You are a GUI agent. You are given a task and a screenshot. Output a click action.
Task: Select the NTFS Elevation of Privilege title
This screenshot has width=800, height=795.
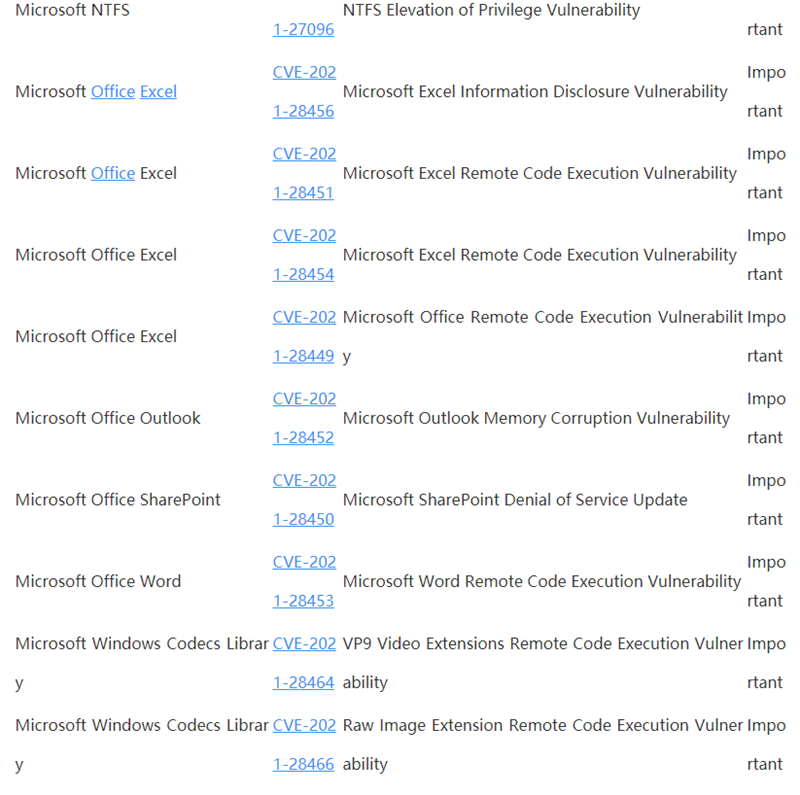(x=491, y=10)
